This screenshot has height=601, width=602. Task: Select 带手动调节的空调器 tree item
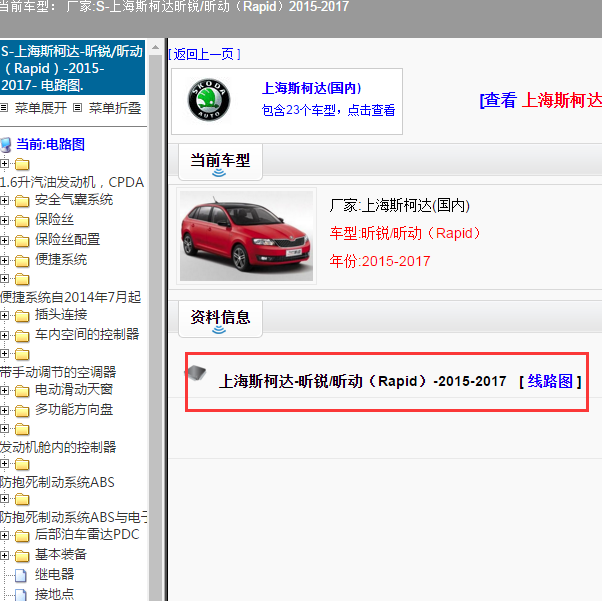tap(58, 372)
